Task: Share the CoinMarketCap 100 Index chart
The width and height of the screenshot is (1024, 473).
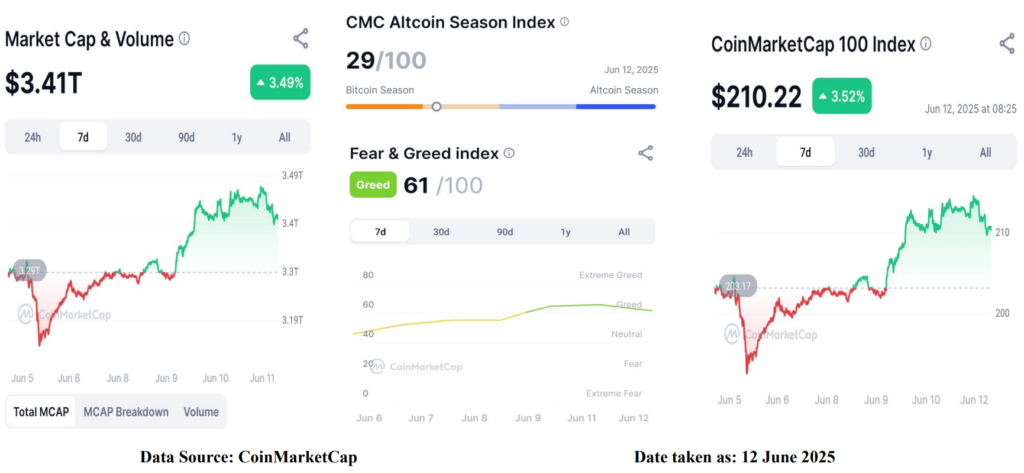Action: point(1007,44)
